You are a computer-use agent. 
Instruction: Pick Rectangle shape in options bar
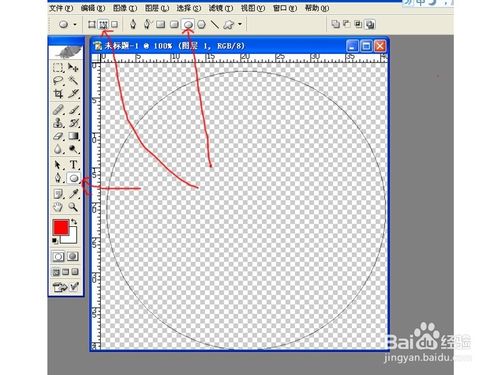coord(161,24)
